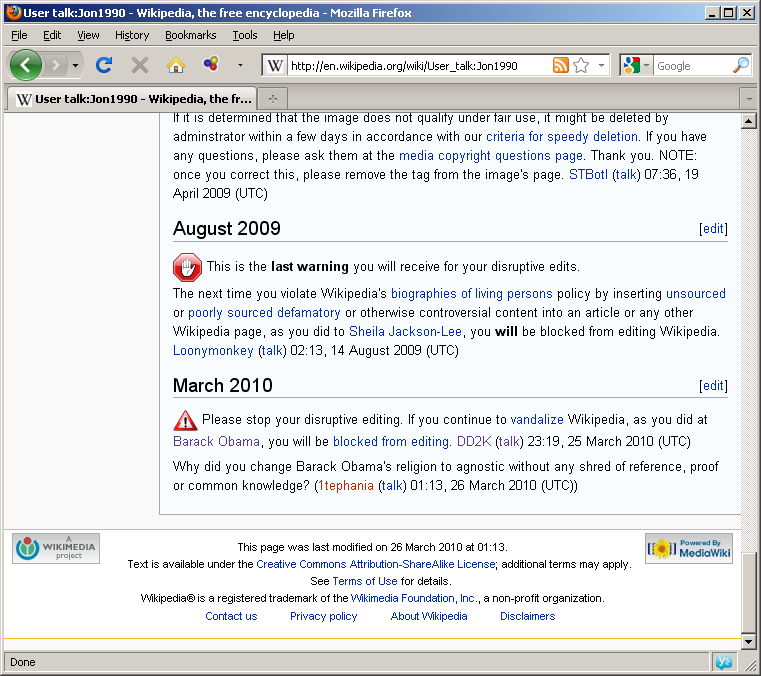Click the Wikipedia site favicon in the address bar
761x676 pixels.
click(275, 66)
